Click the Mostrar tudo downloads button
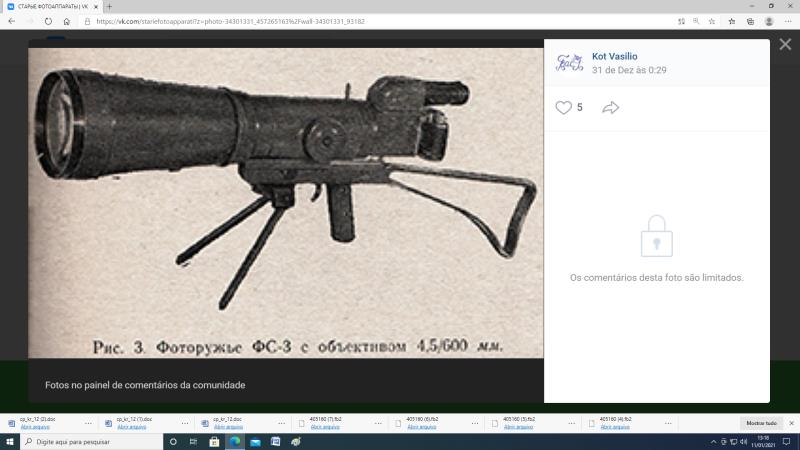The width and height of the screenshot is (800, 450). (x=761, y=422)
